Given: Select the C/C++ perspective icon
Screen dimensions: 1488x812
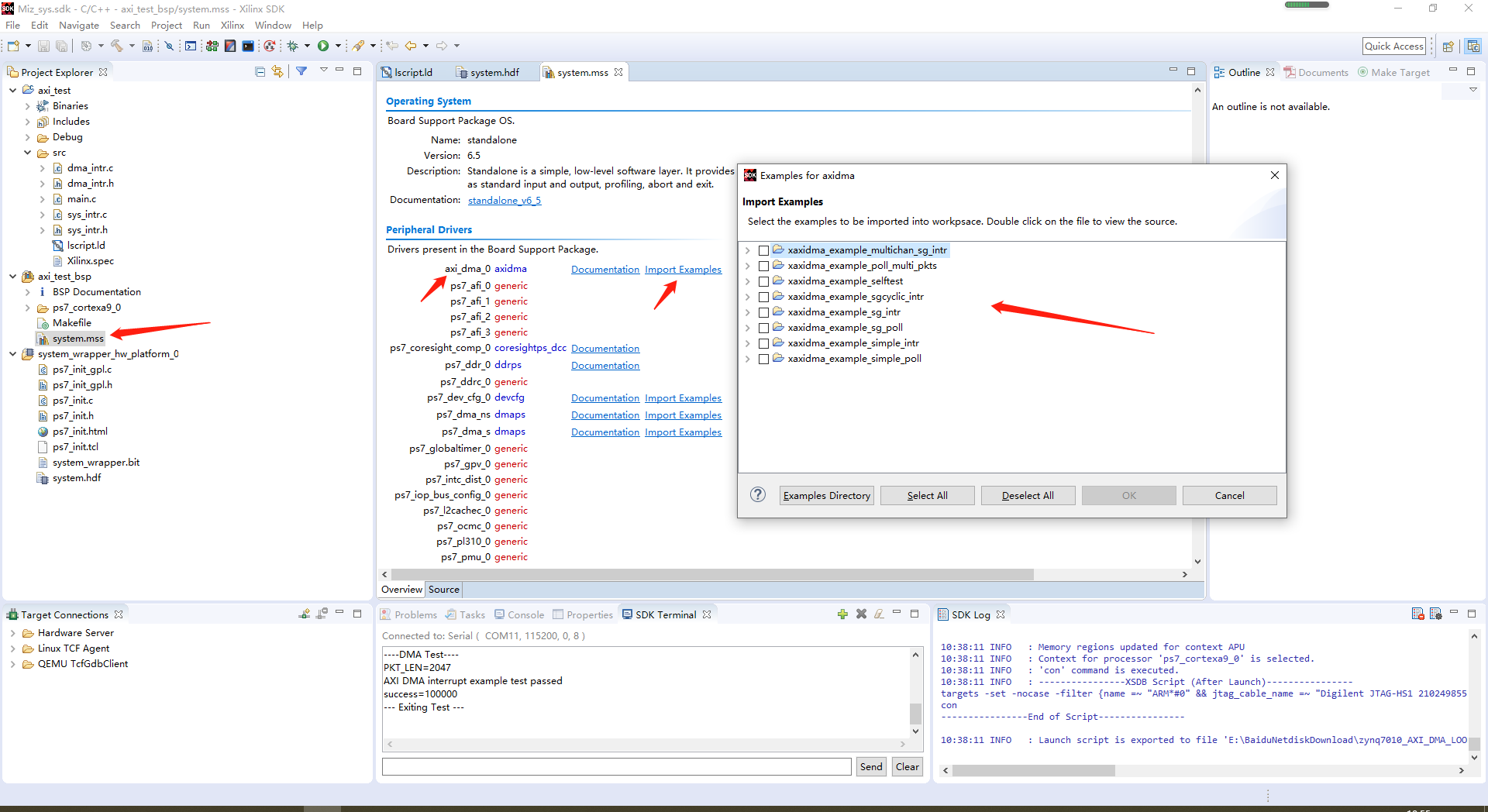Looking at the screenshot, I should tap(1473, 46).
